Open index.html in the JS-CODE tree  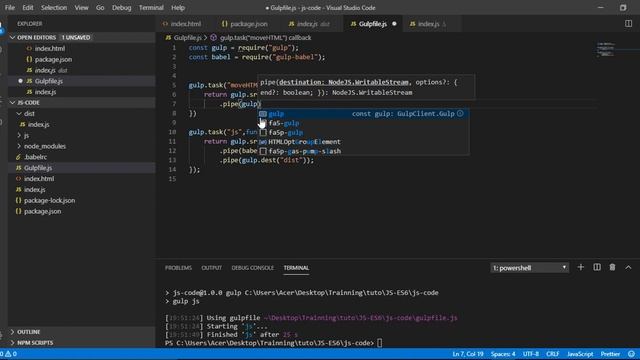pos(82,179)
